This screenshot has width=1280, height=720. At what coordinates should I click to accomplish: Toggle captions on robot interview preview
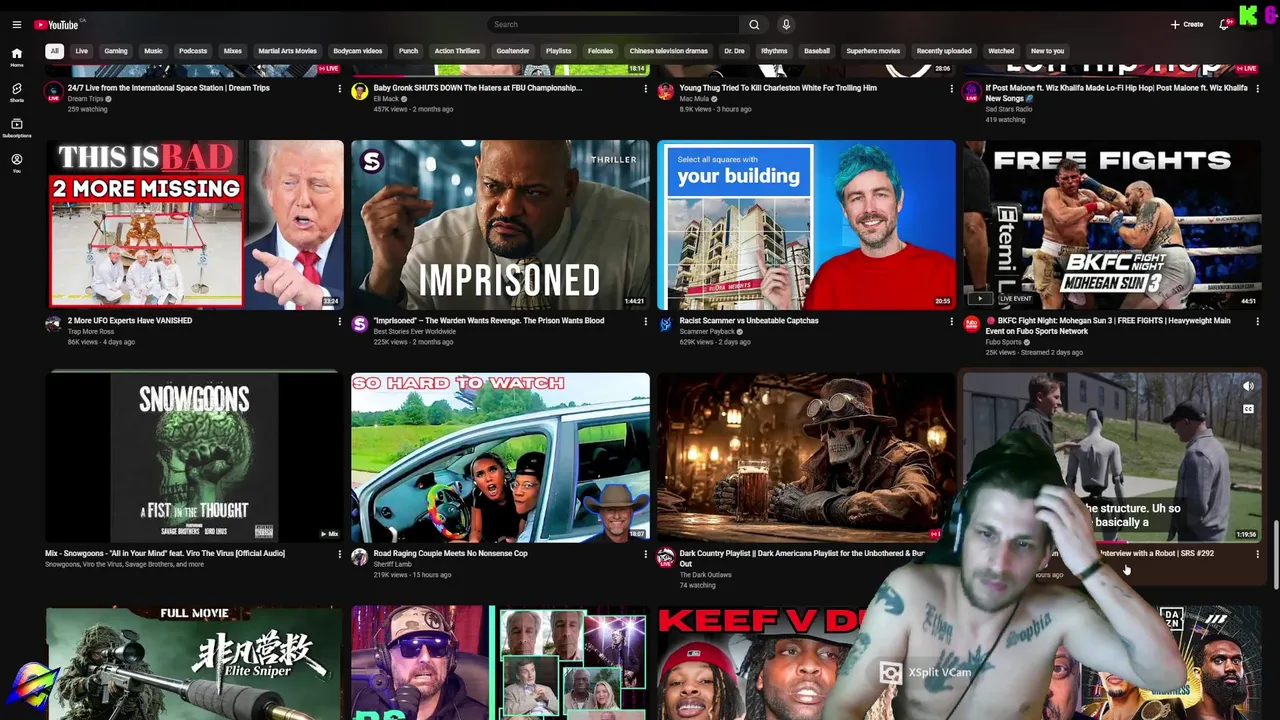[1248, 409]
